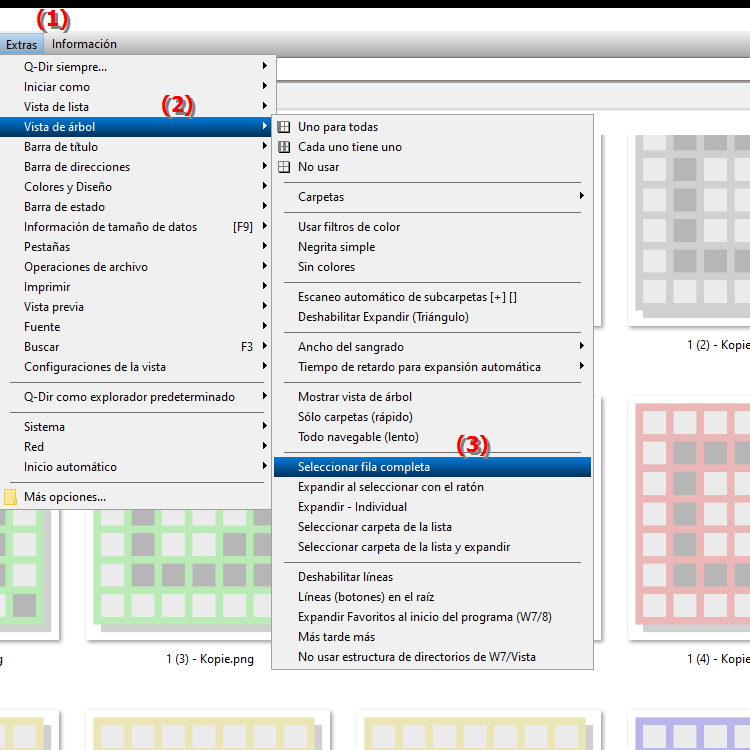750x750 pixels.
Task: Click the folder icon beside Más opciones
Action: point(10,497)
